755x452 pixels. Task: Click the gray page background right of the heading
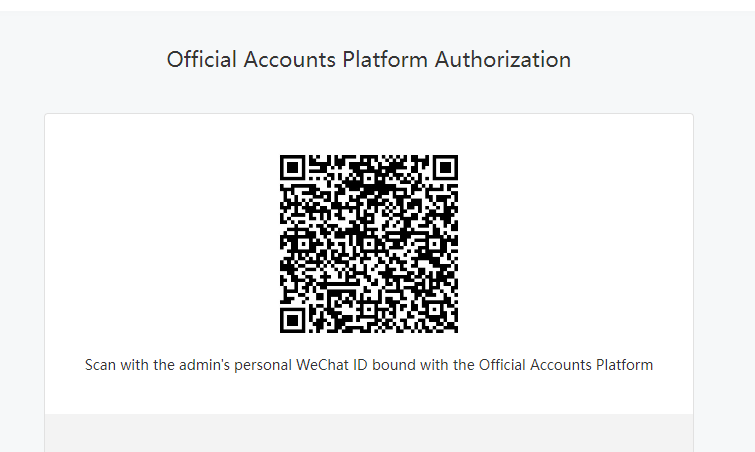[x=660, y=59]
